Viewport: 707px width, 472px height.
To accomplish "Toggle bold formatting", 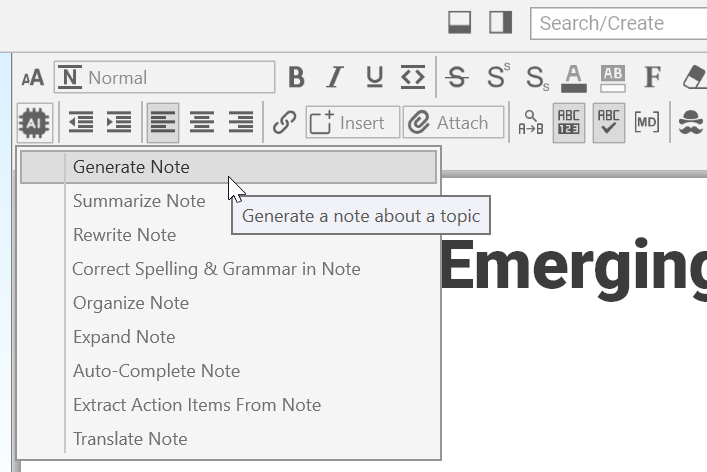I will click(x=296, y=78).
